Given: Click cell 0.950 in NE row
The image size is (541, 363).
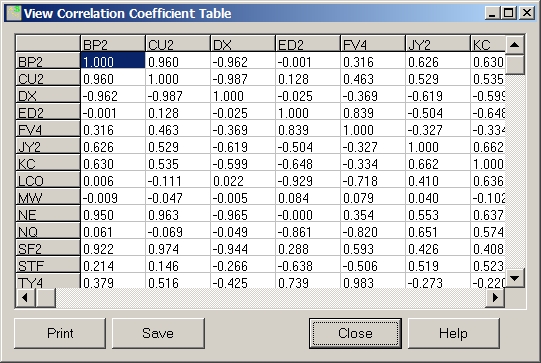Looking at the screenshot, I should tap(113, 214).
